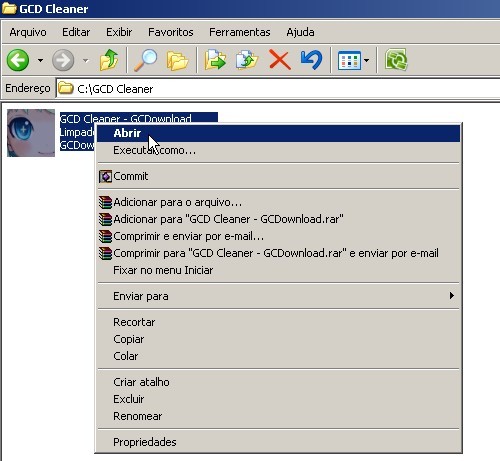Image resolution: width=500 pixels, height=461 pixels.
Task: Choose Abrir in context menu
Action: point(278,133)
